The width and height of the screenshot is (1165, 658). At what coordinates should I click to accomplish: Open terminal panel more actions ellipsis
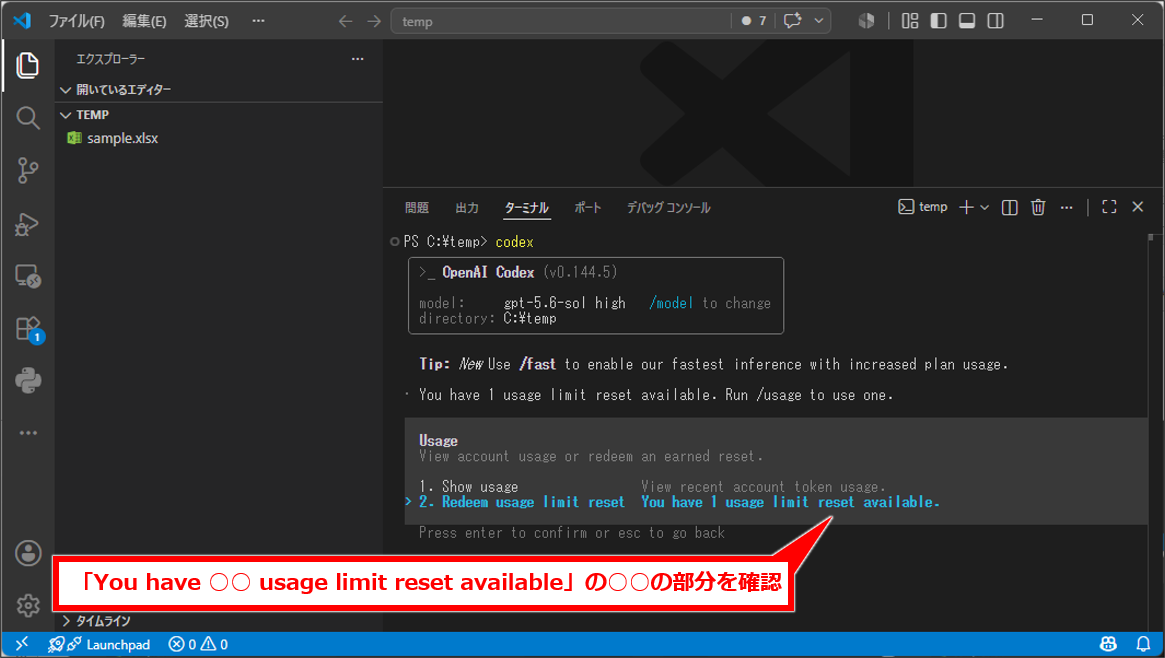point(1066,207)
